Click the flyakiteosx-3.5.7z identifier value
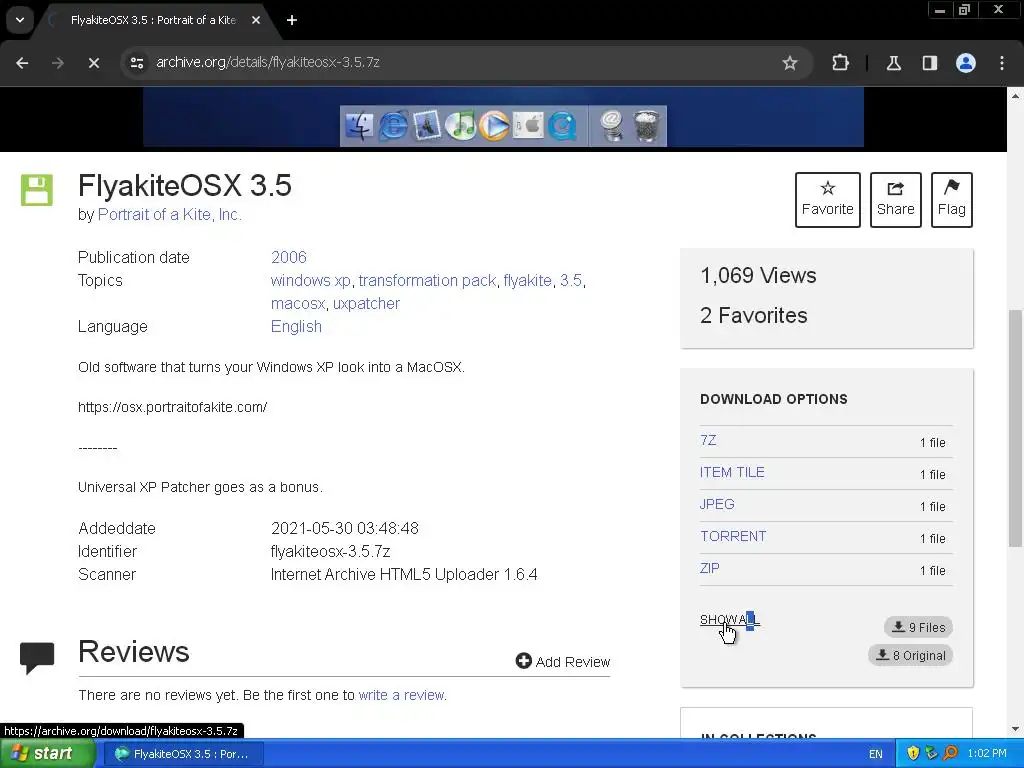1024x768 pixels. point(330,552)
